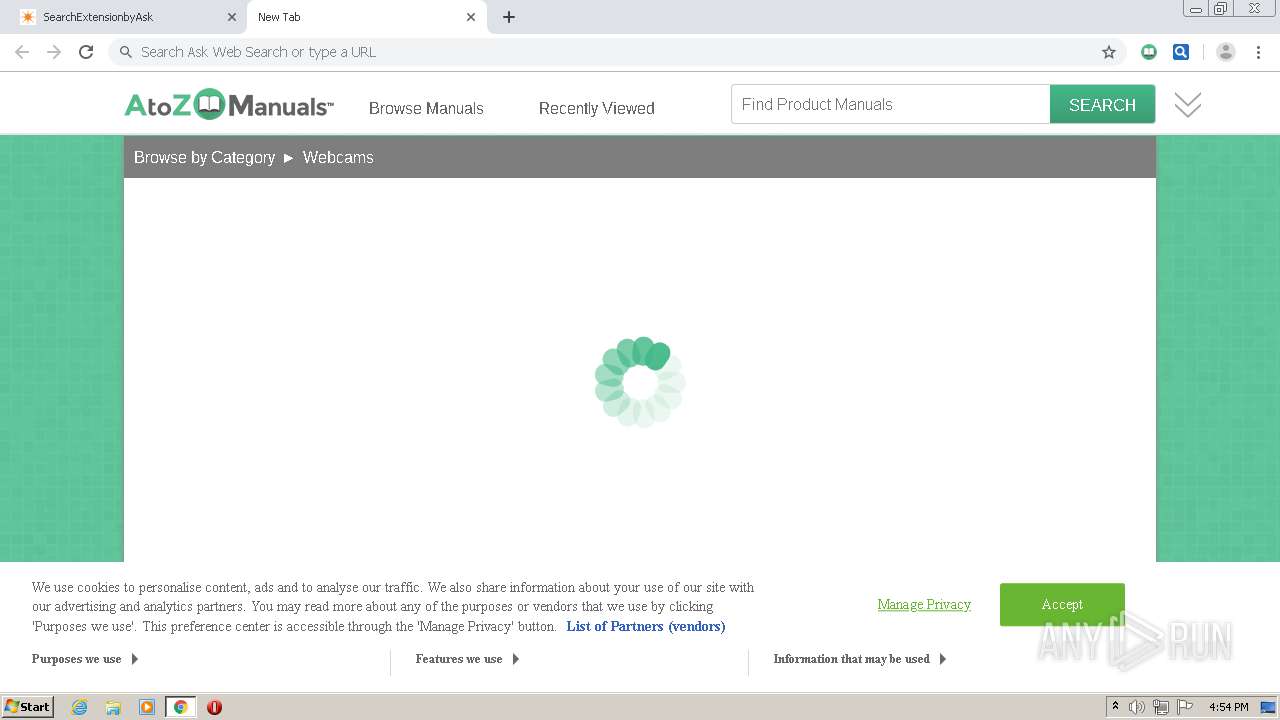Focus the Find Product Manuals search box
1280x720 pixels.
890,104
